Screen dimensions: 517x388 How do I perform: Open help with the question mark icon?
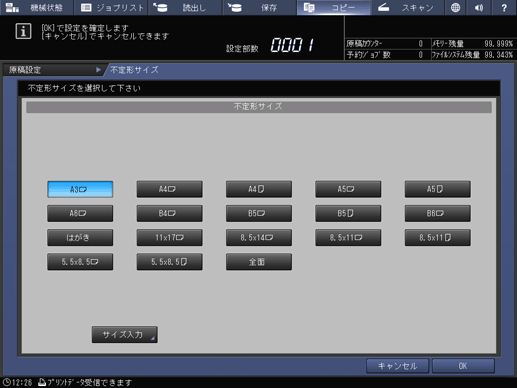pyautogui.click(x=504, y=7)
